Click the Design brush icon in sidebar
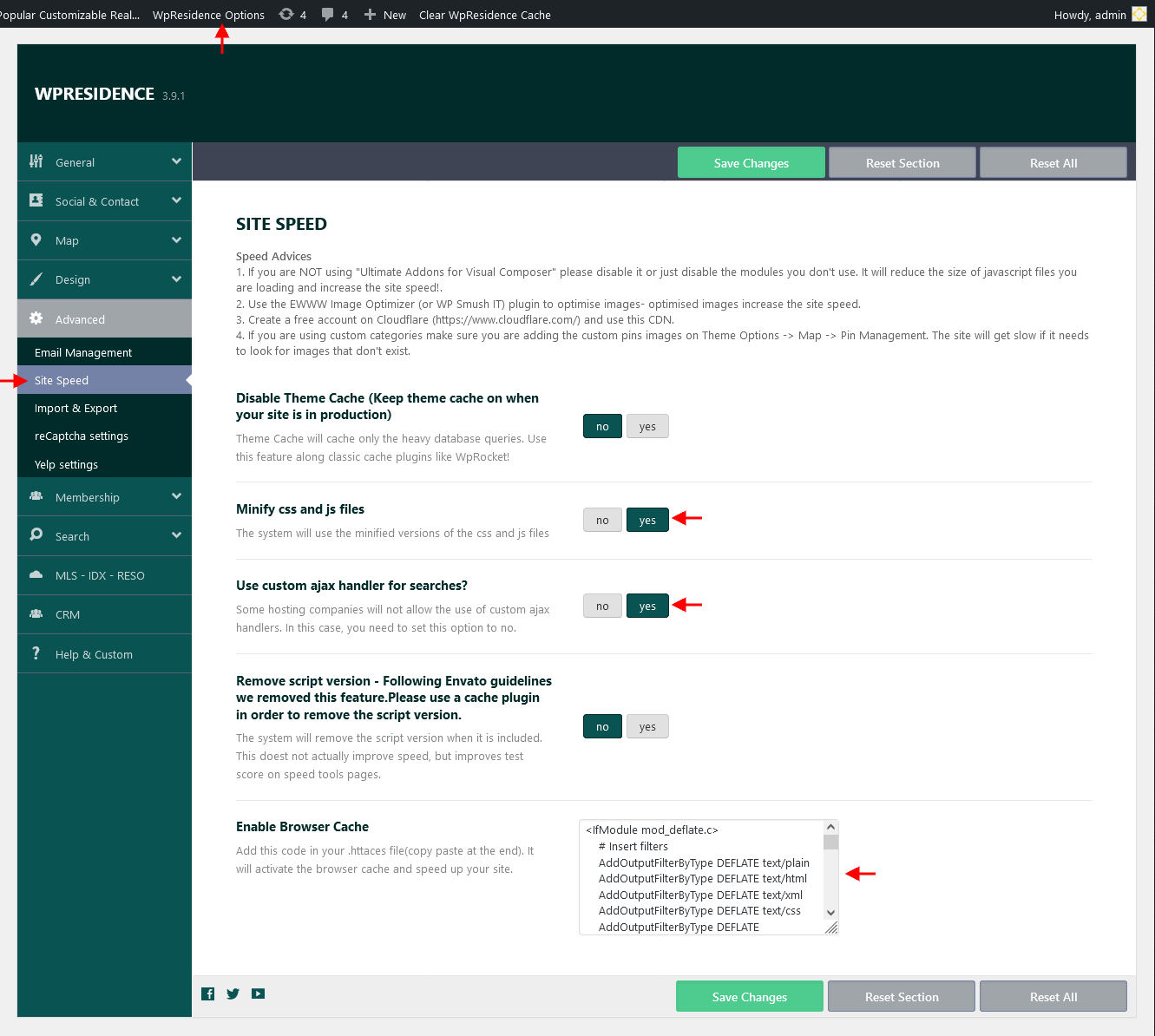 coord(36,279)
